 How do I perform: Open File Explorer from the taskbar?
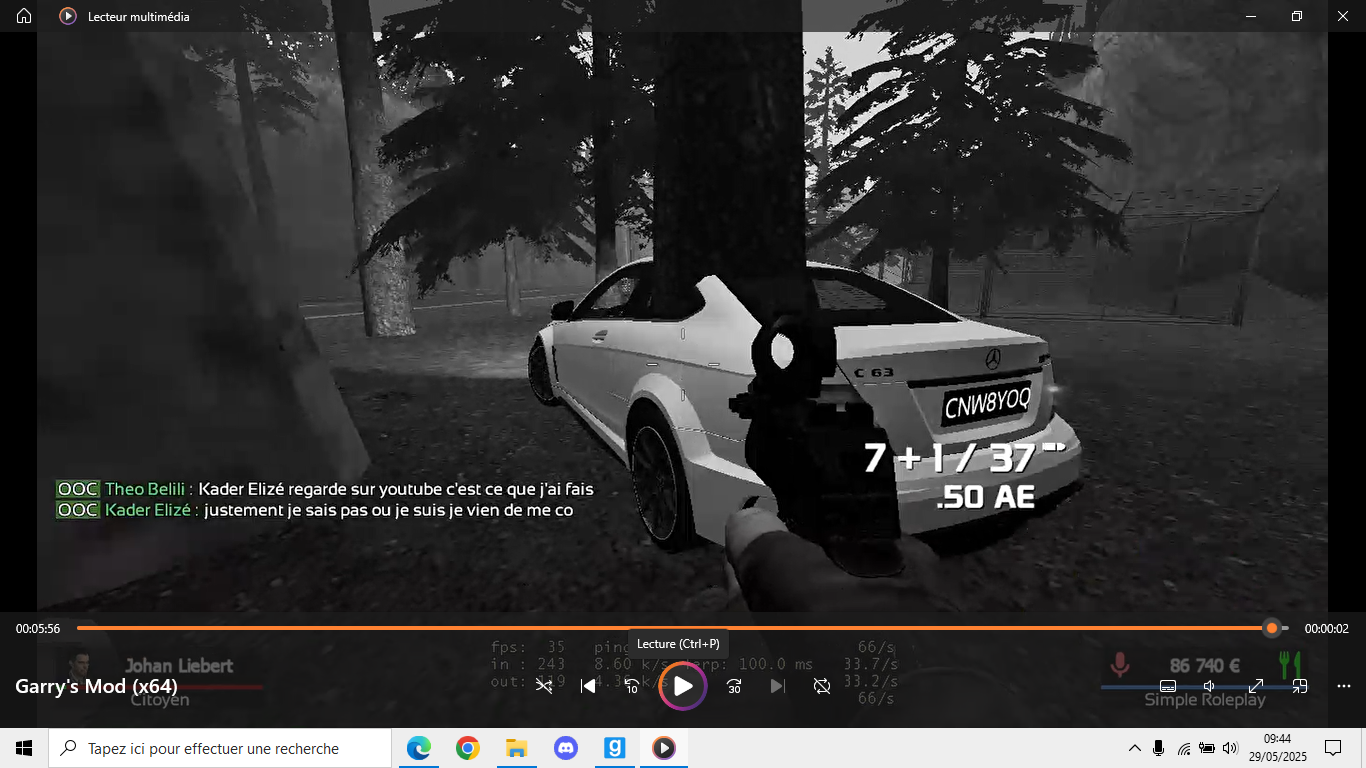pos(516,748)
